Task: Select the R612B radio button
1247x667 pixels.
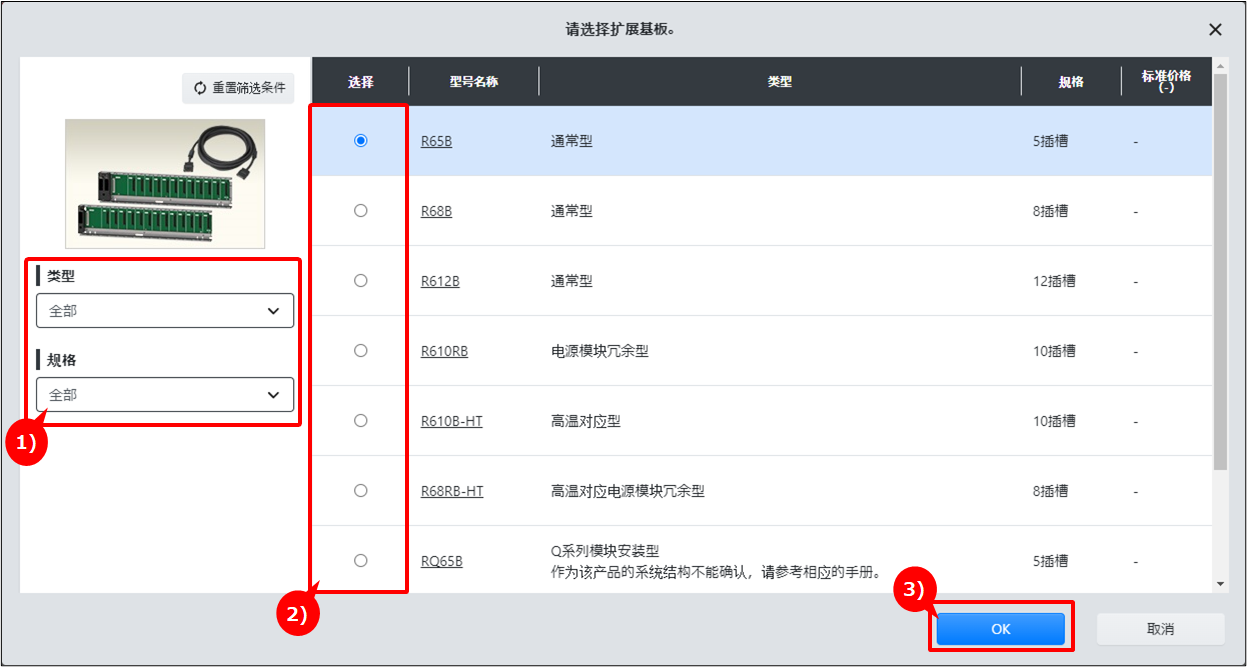Action: click(x=361, y=281)
